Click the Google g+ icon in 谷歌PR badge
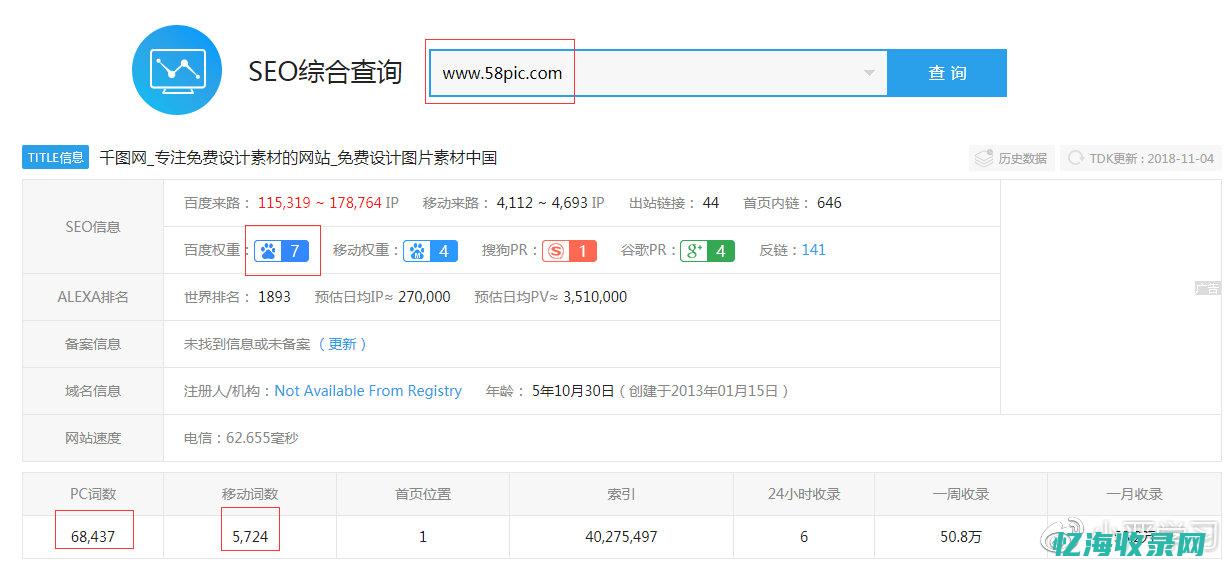Screen dimensions: 1232x566 pyautogui.click(x=694, y=251)
